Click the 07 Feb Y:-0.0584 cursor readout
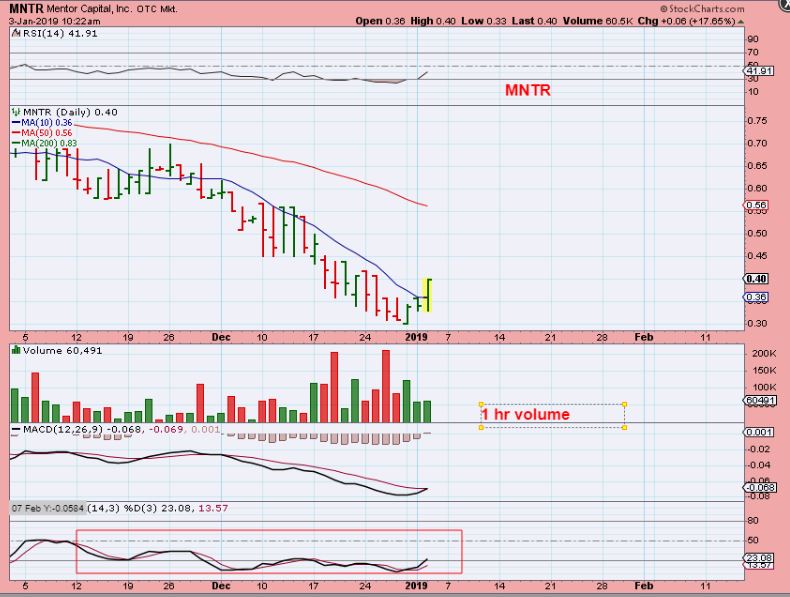Screen dimensions: 790x597 tap(48, 508)
